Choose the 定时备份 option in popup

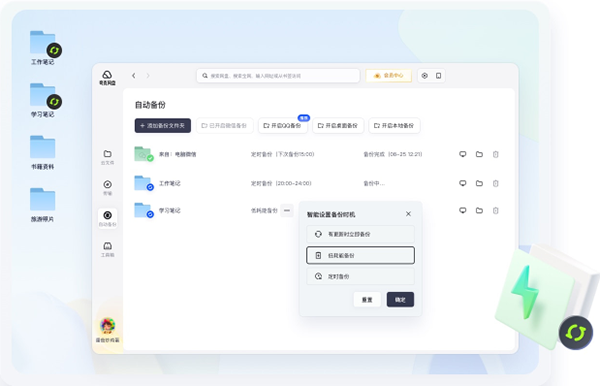click(x=360, y=276)
